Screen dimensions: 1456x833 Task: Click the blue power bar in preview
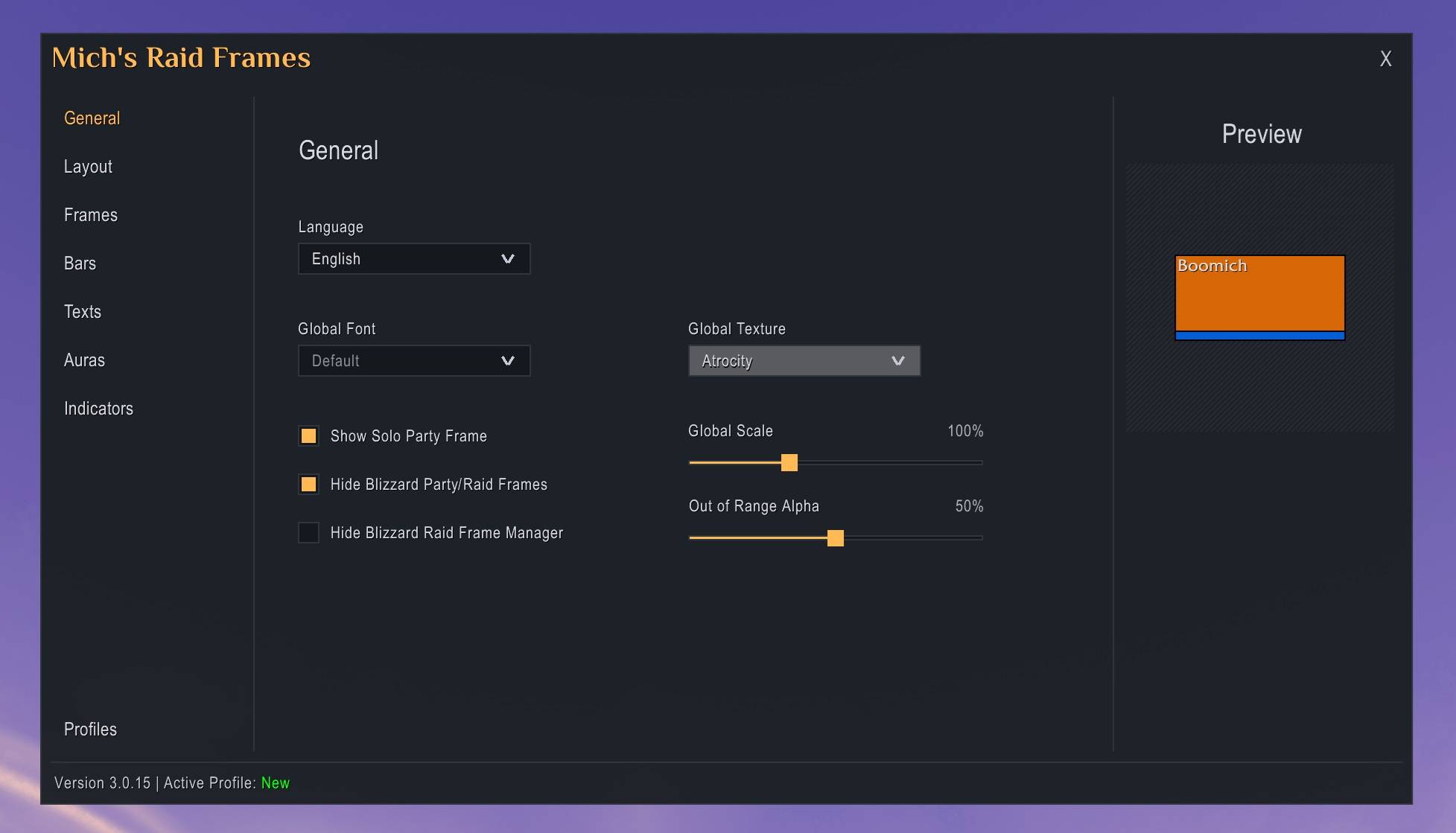1260,336
